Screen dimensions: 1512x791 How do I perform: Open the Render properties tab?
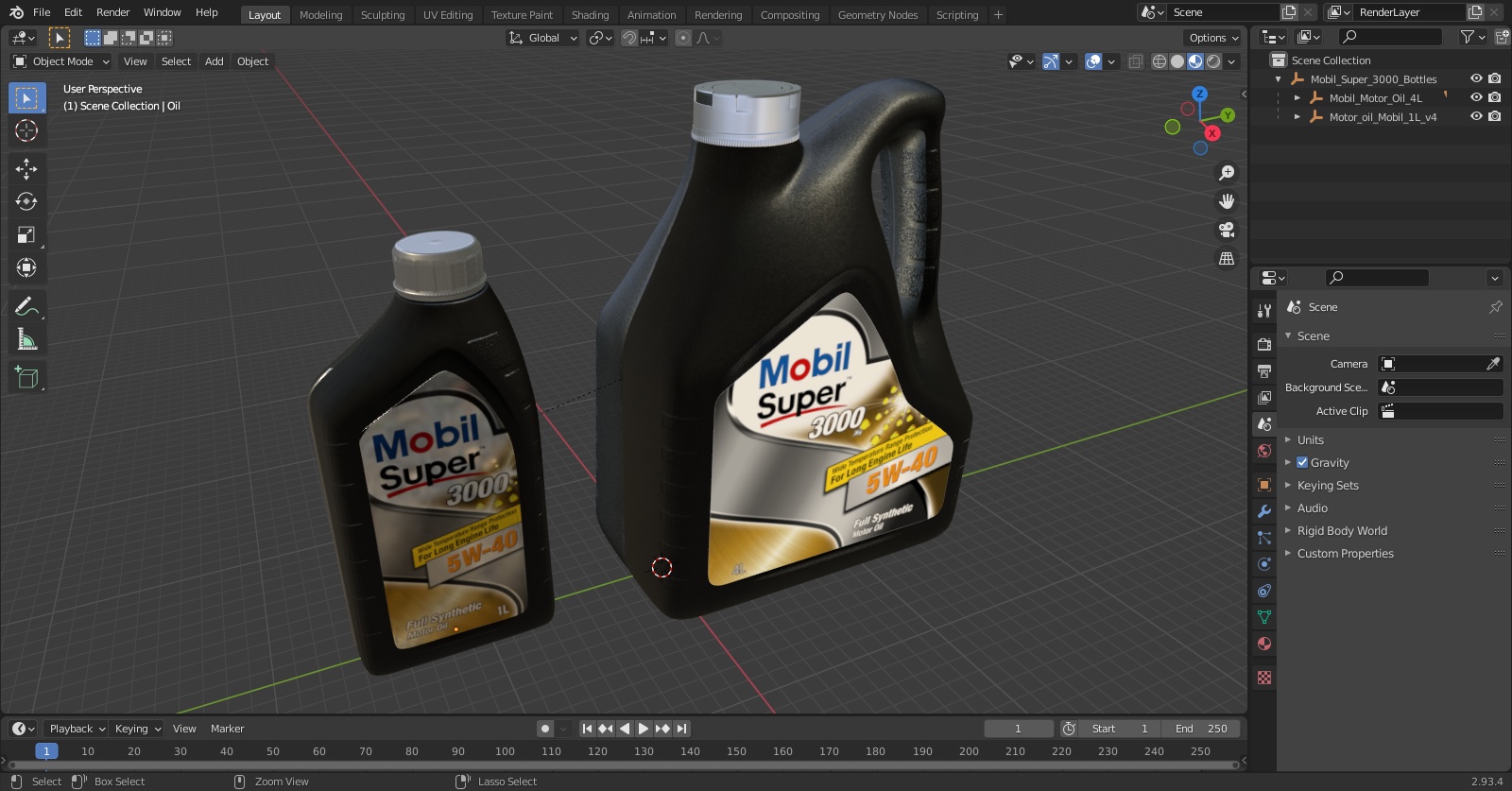1264,344
